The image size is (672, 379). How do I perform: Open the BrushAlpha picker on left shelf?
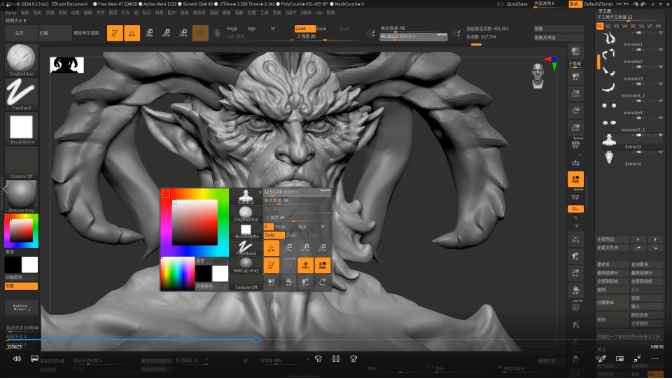pyautogui.click(x=21, y=129)
